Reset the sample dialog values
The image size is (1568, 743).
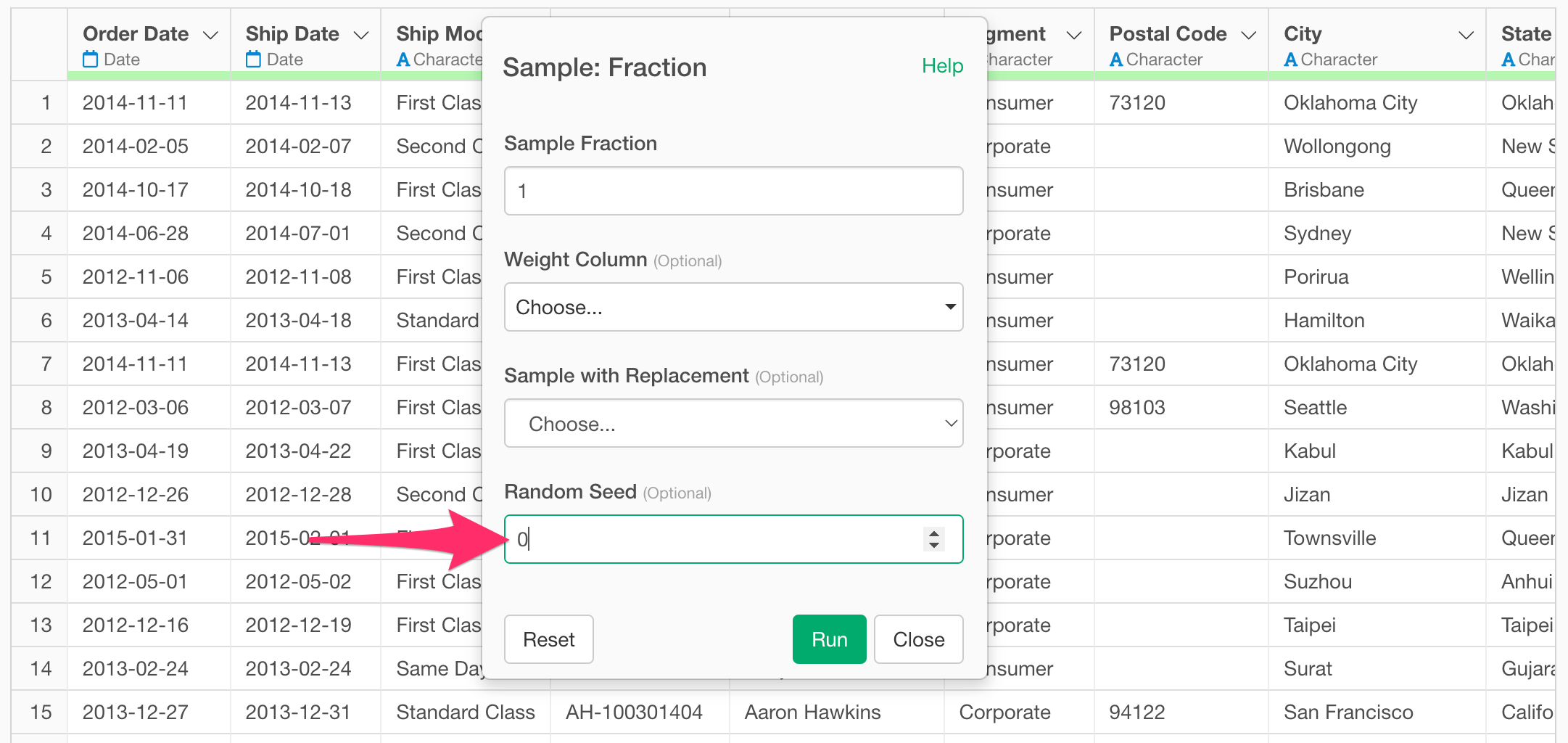548,639
